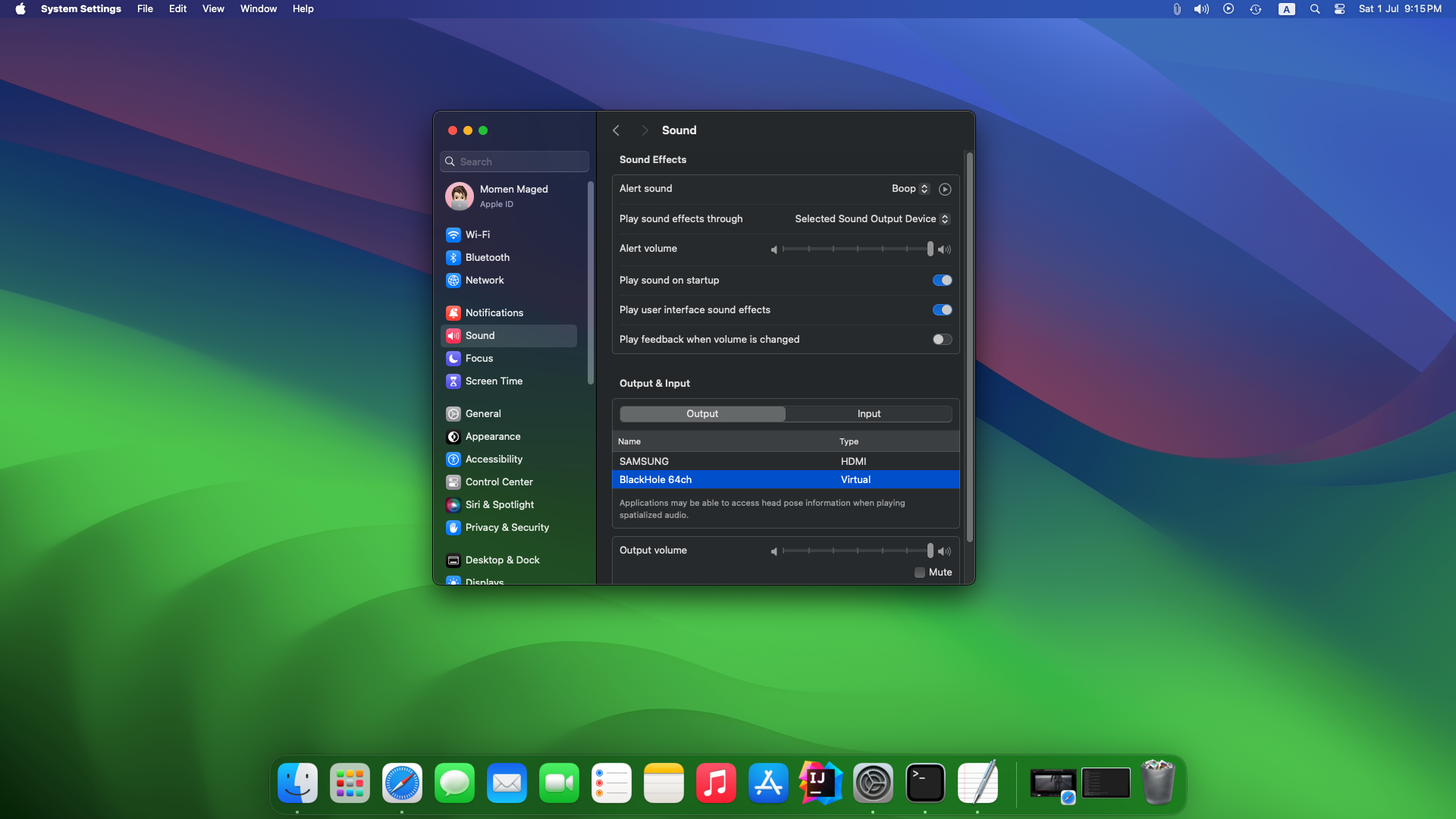Open the Sound settings in sidebar
1456x819 pixels.
coord(479,335)
